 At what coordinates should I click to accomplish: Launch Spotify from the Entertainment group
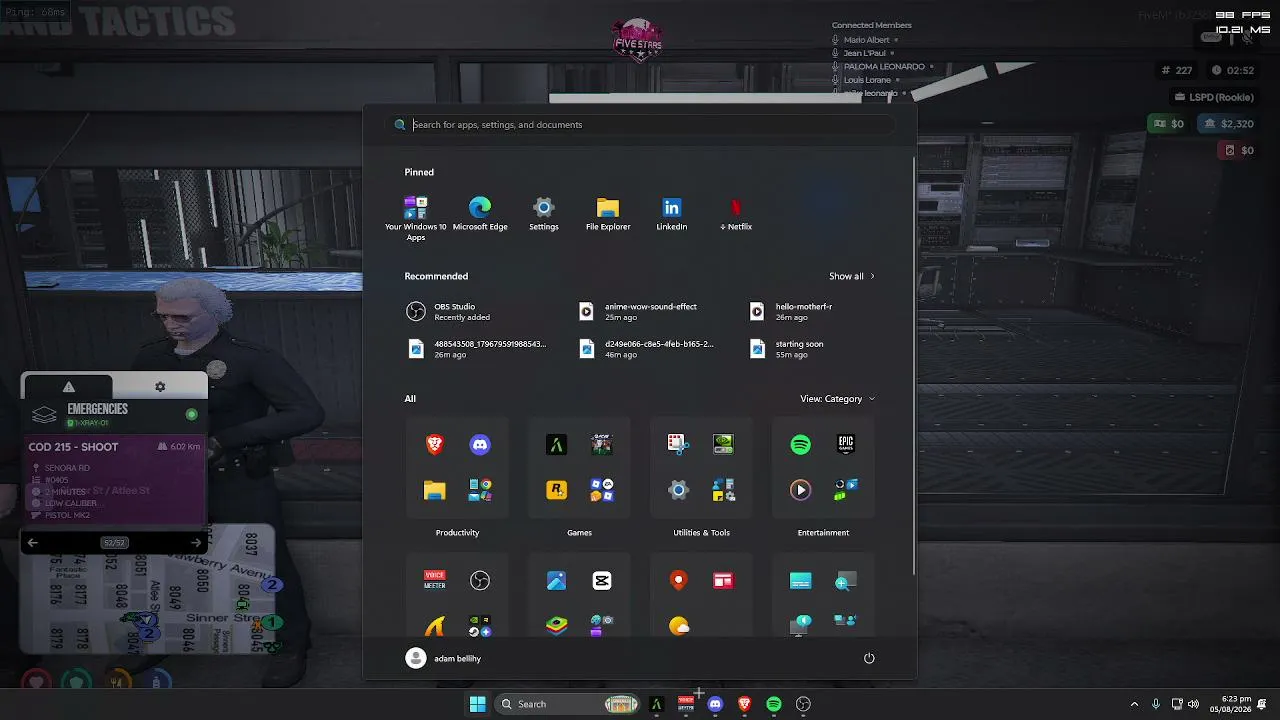(801, 444)
